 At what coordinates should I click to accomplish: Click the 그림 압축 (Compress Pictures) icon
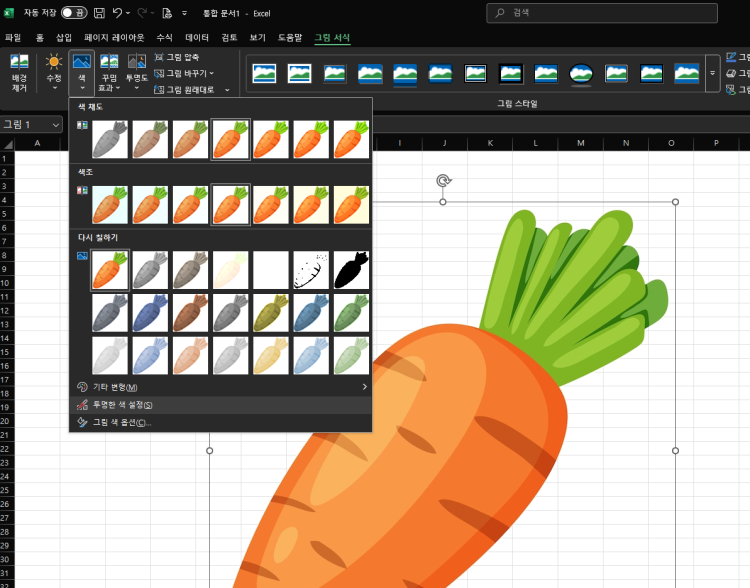(160, 58)
